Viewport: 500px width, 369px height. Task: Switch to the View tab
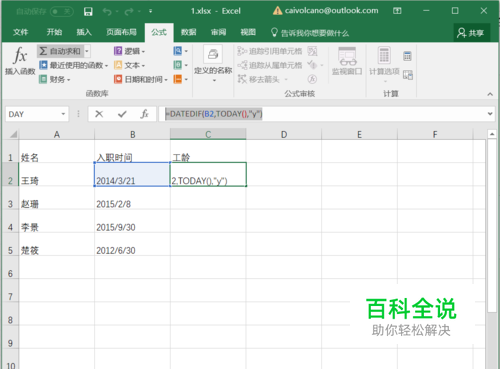click(x=248, y=32)
